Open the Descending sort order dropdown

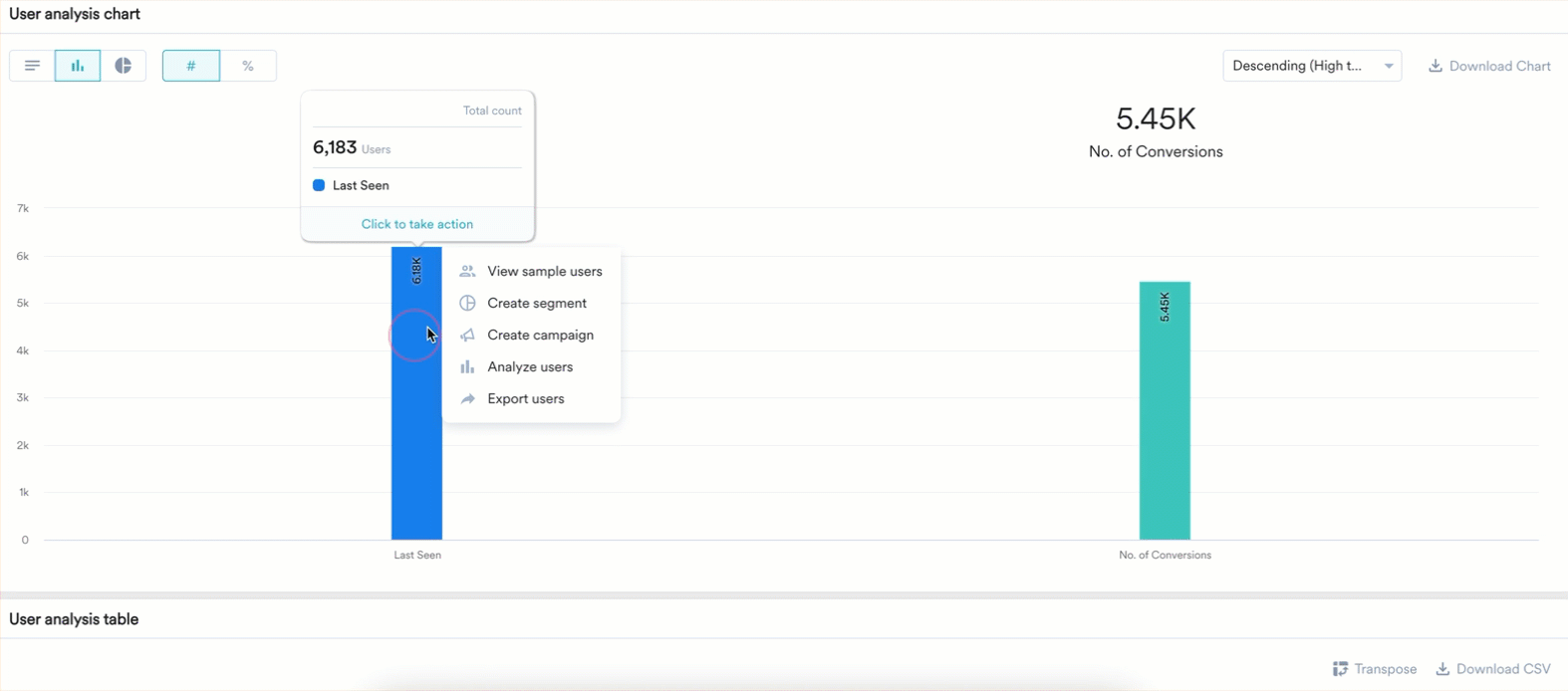tap(1297, 66)
